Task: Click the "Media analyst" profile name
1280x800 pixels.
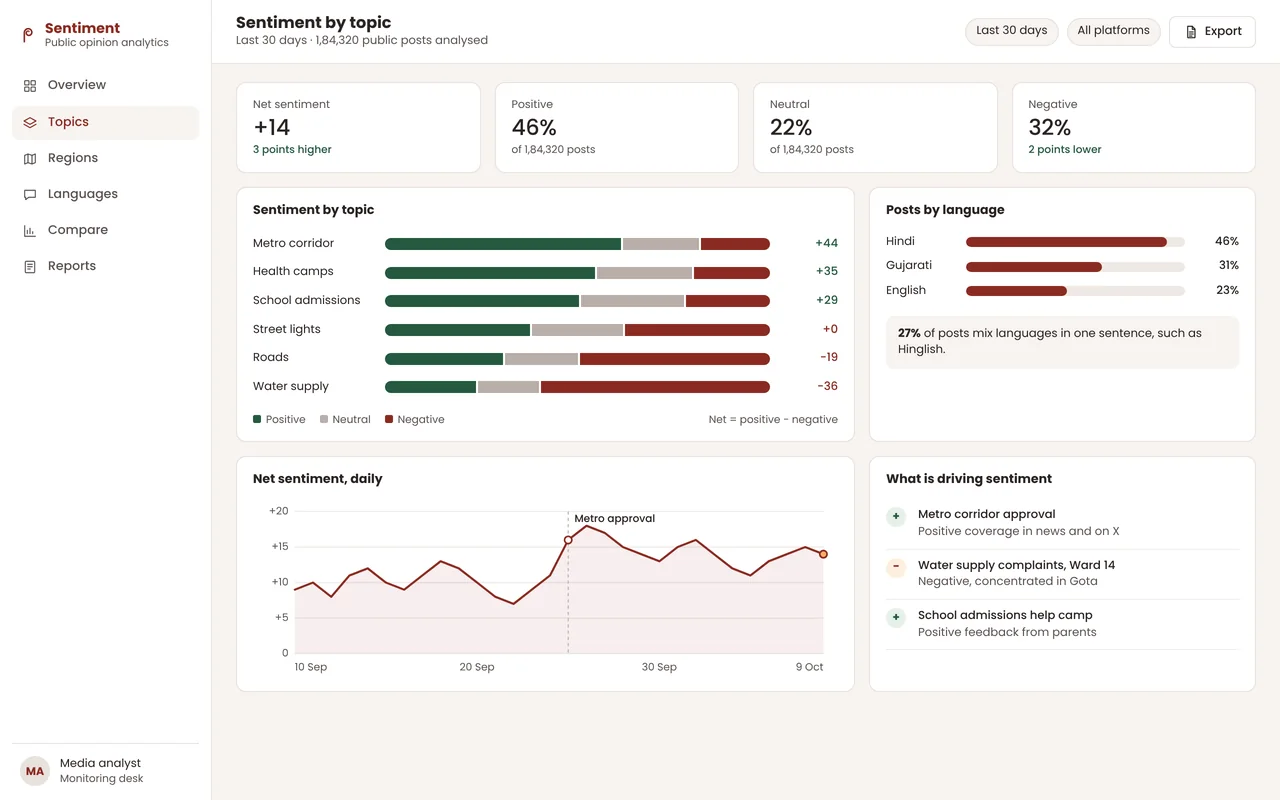Action: pos(100,763)
